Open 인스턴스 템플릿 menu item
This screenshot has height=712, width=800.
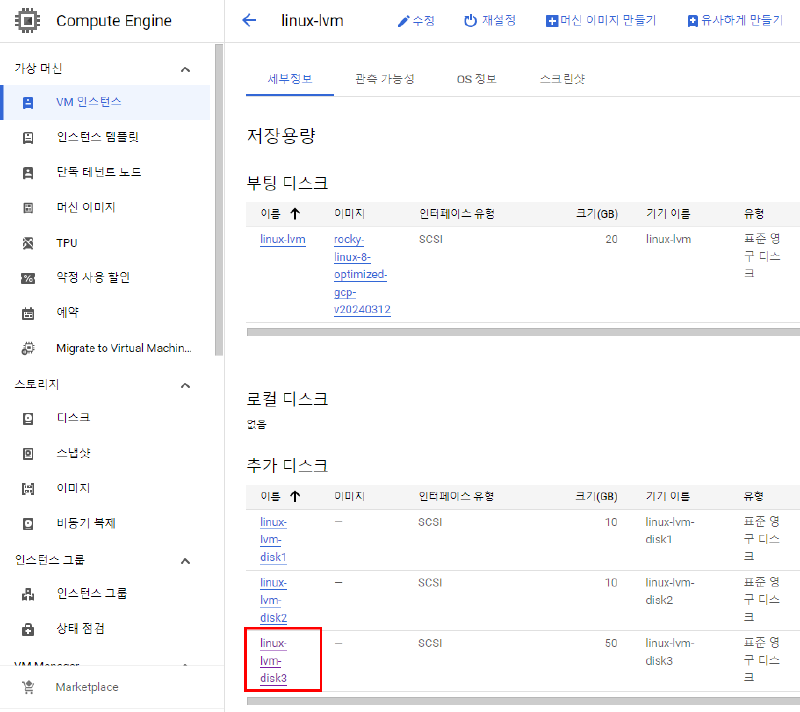coord(97,138)
